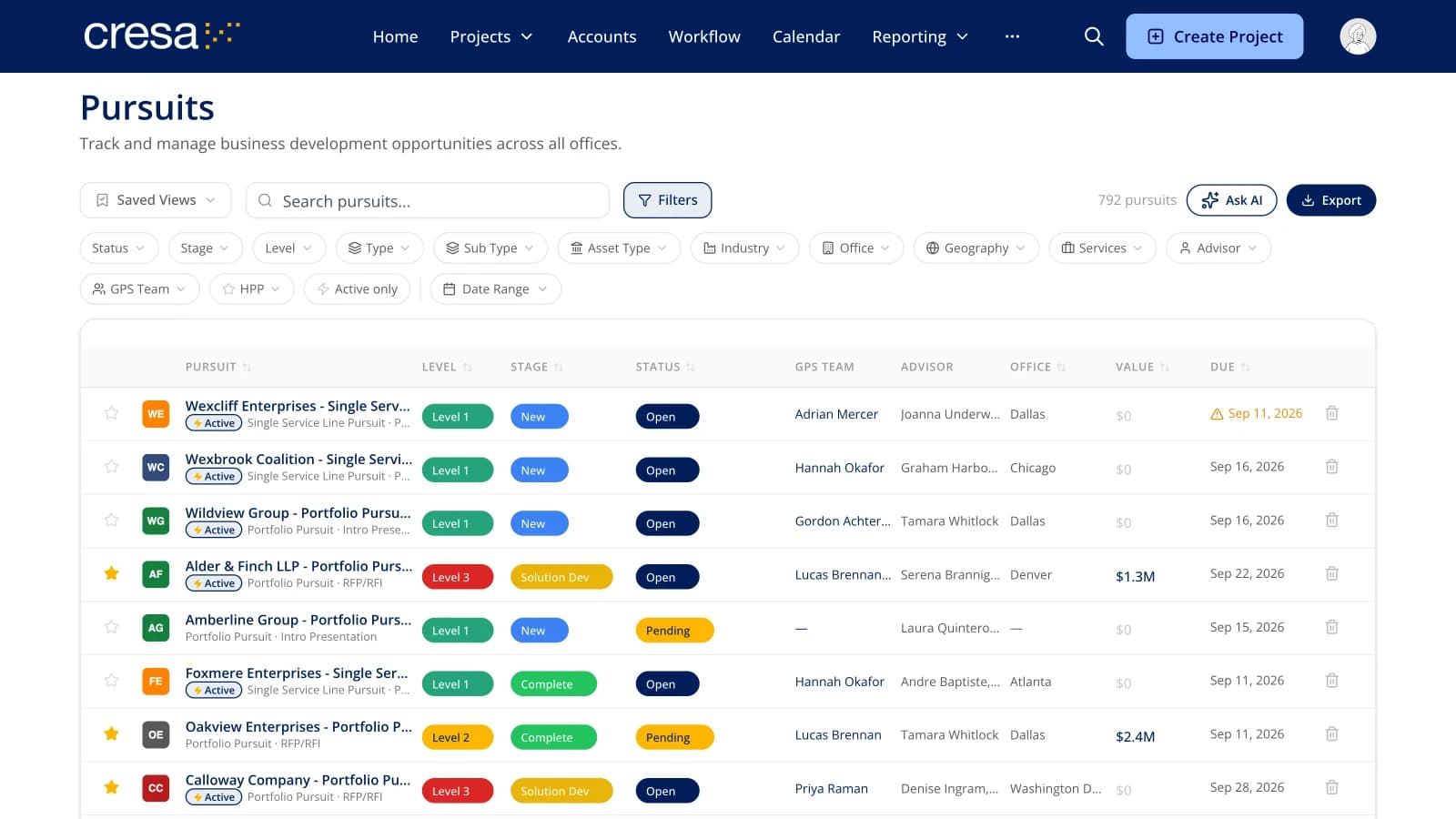Image resolution: width=1456 pixels, height=819 pixels.
Task: Star the Amberline Group pursuit
Action: coord(111,627)
